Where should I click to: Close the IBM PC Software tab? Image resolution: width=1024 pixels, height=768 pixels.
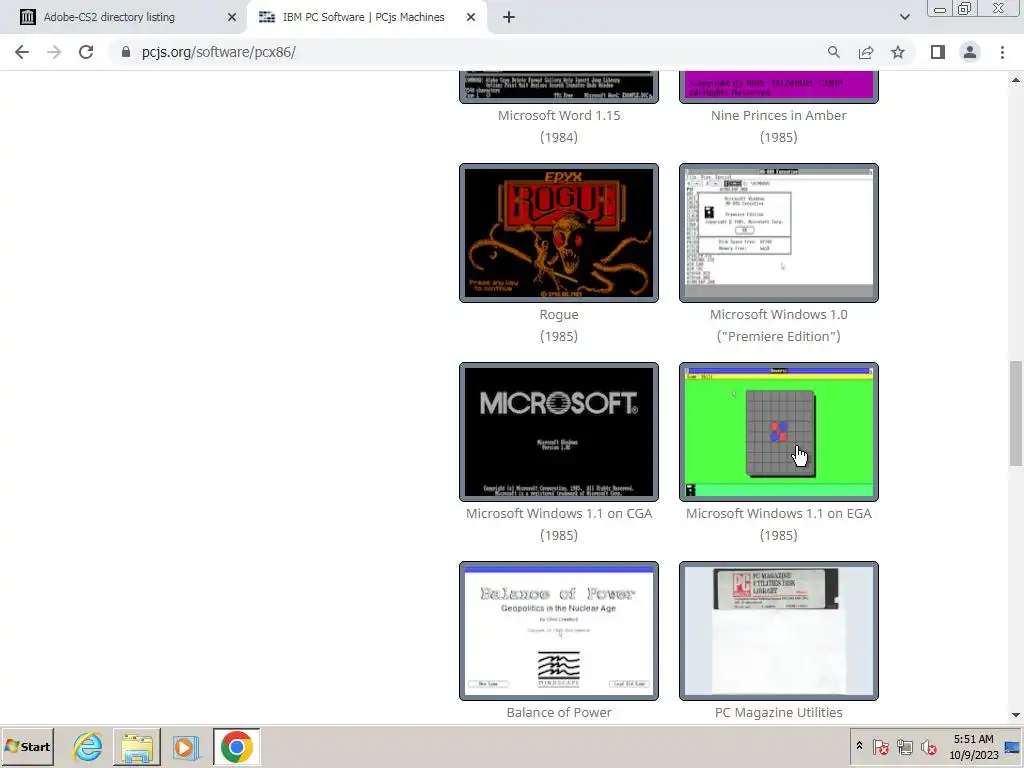point(471,18)
